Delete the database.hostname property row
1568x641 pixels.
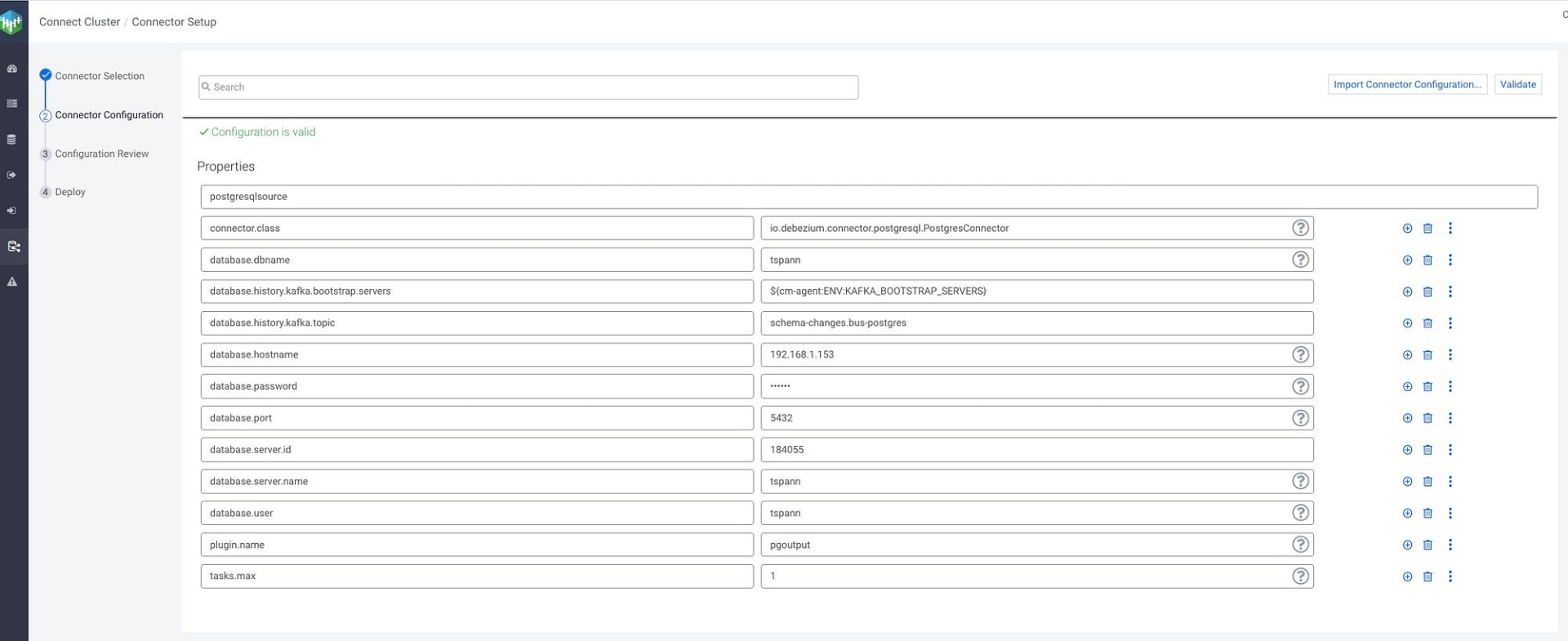coord(1428,355)
